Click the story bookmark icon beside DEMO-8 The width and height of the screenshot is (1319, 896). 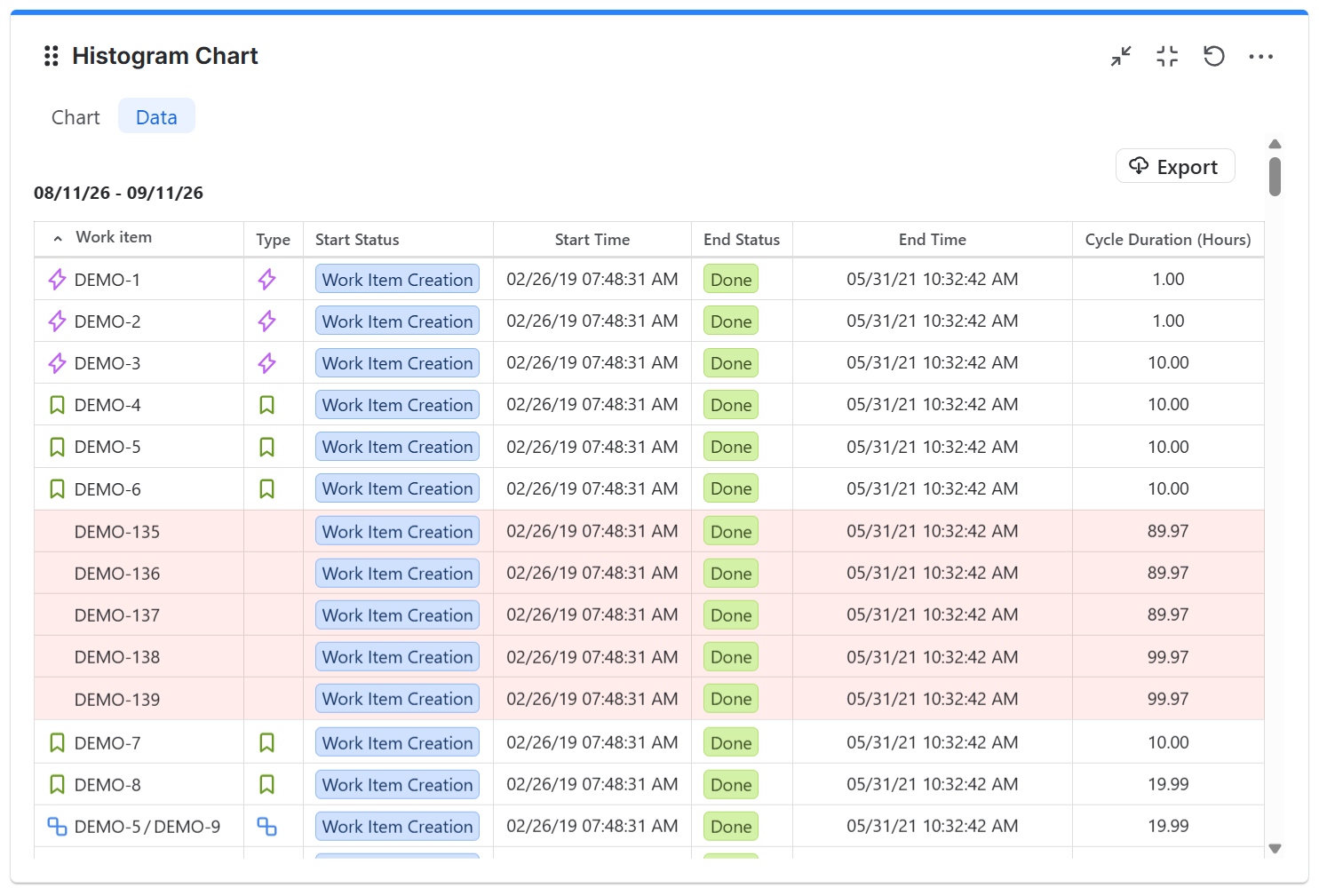tap(57, 785)
